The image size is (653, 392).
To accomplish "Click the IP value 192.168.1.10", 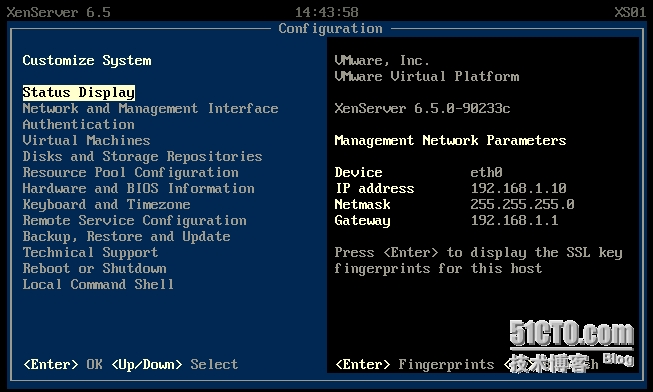I will pyautogui.click(x=518, y=189).
